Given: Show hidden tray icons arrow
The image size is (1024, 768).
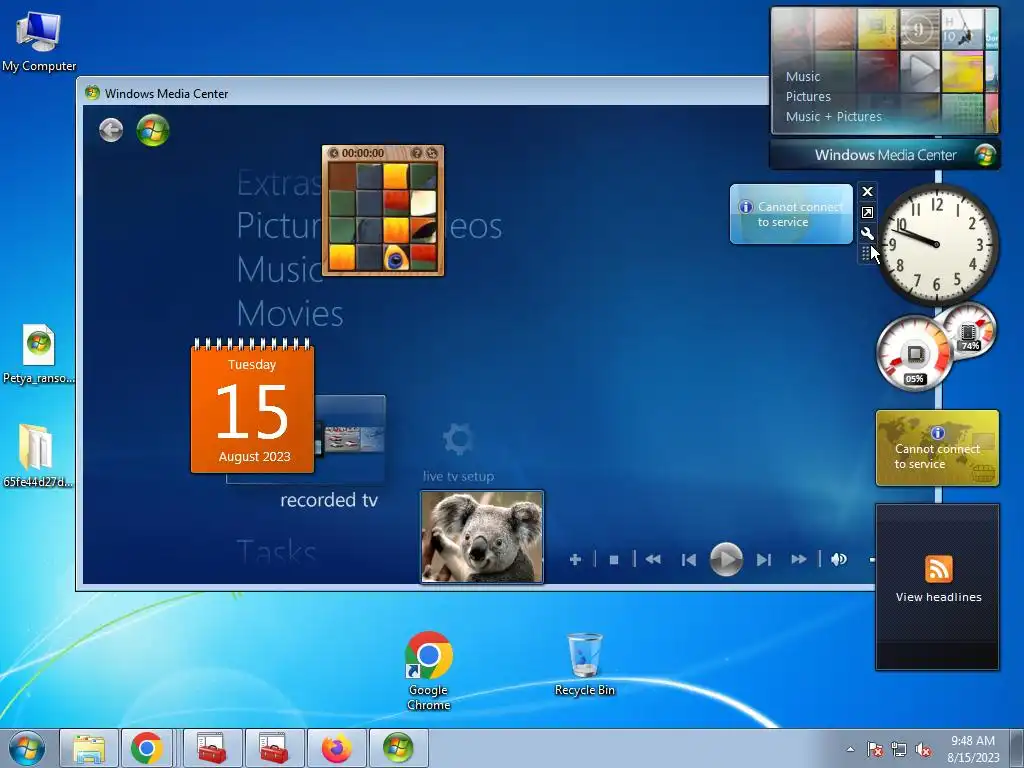Looking at the screenshot, I should [850, 749].
